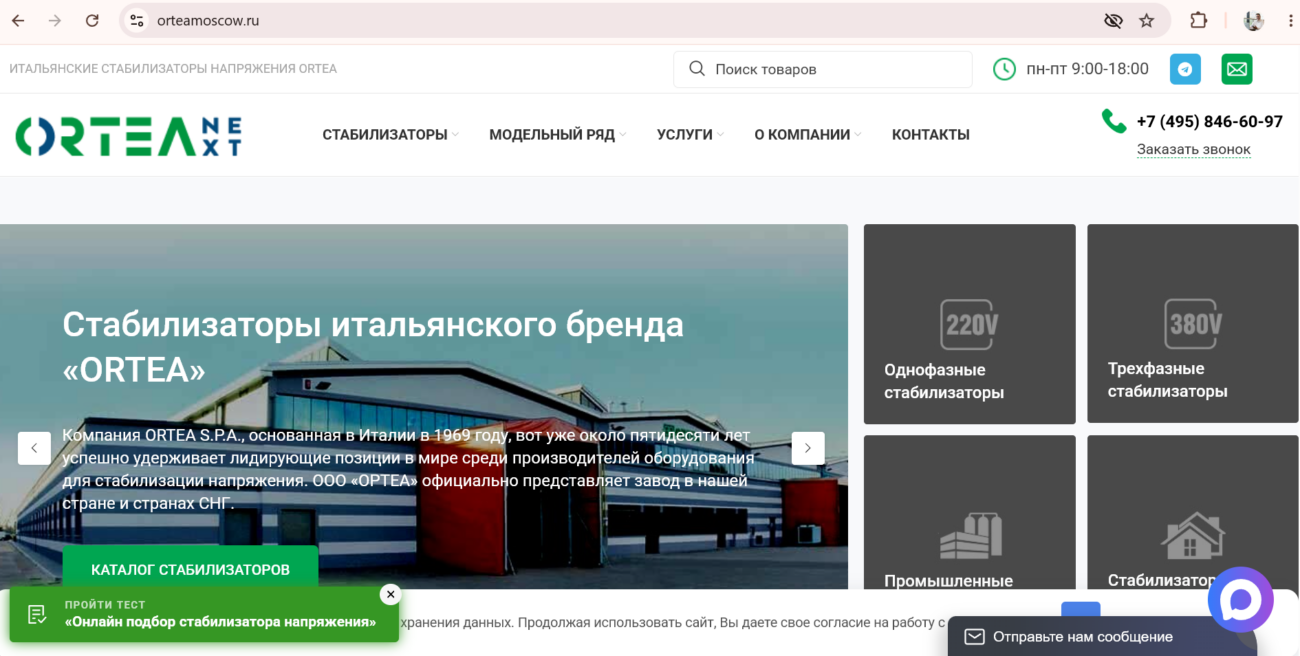Open the Модельный ряд menu
The width and height of the screenshot is (1300, 656).
(x=552, y=134)
